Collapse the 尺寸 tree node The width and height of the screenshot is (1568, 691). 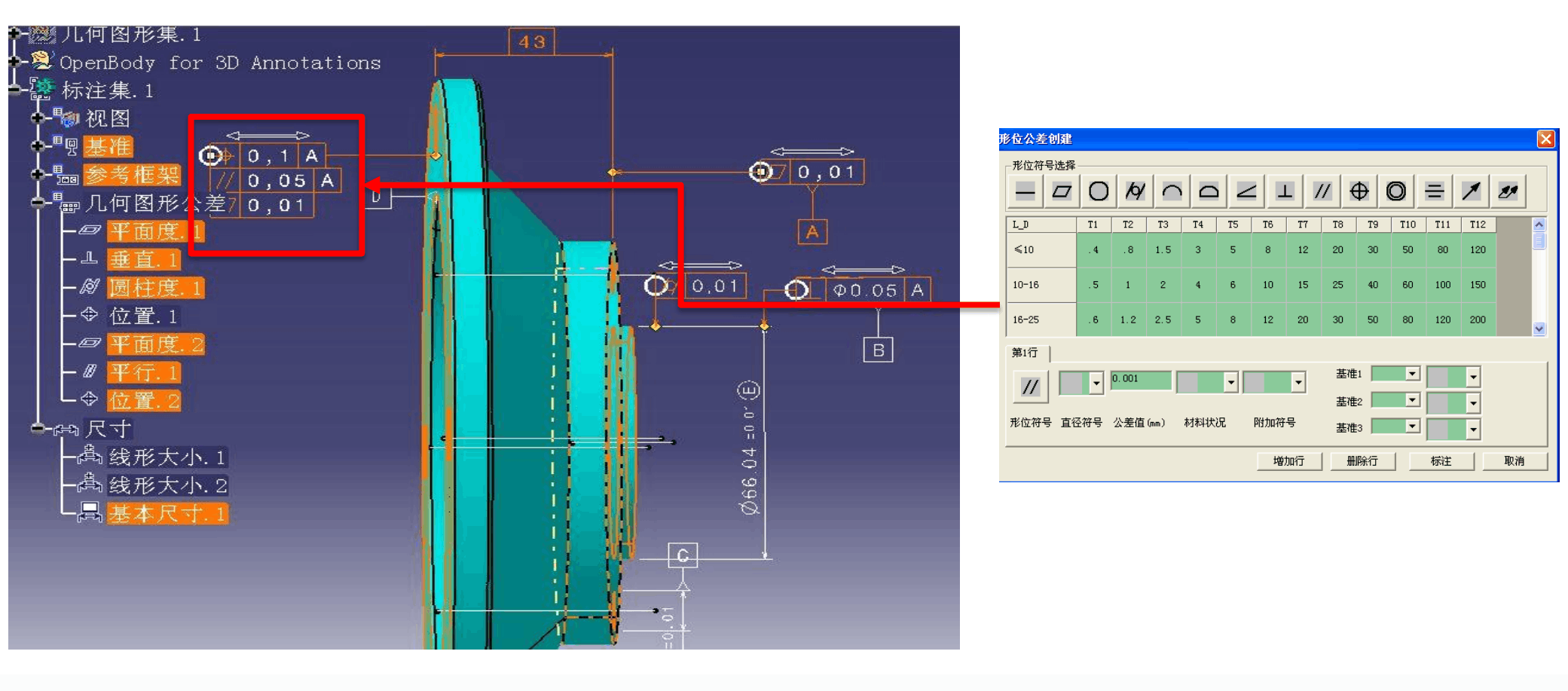pos(38,429)
